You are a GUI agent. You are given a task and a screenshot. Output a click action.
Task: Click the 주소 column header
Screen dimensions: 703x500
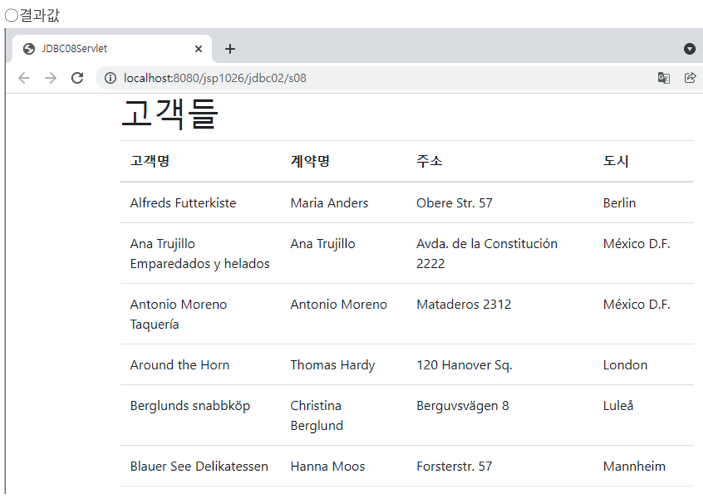(429, 161)
